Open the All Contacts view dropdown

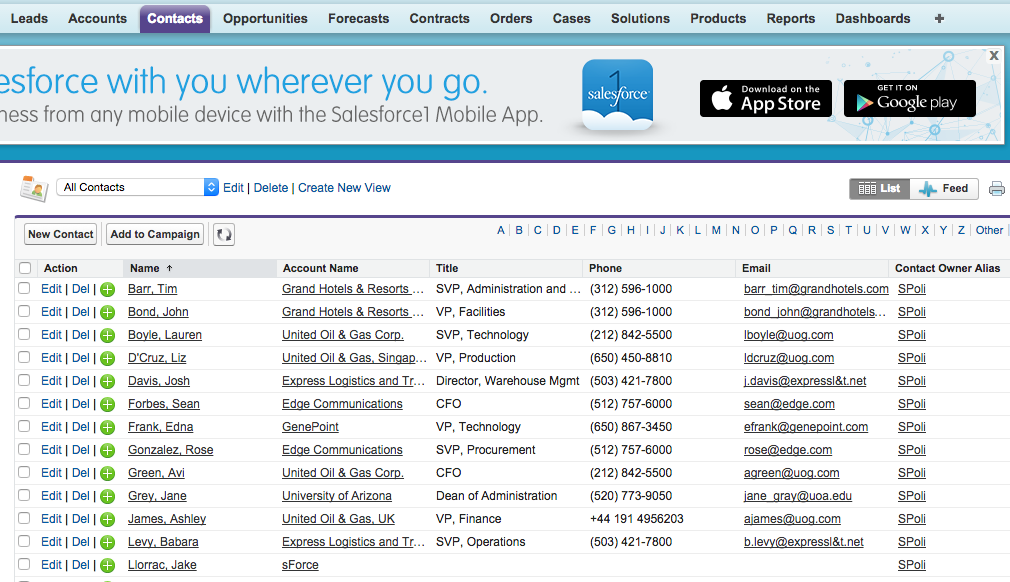click(x=138, y=187)
